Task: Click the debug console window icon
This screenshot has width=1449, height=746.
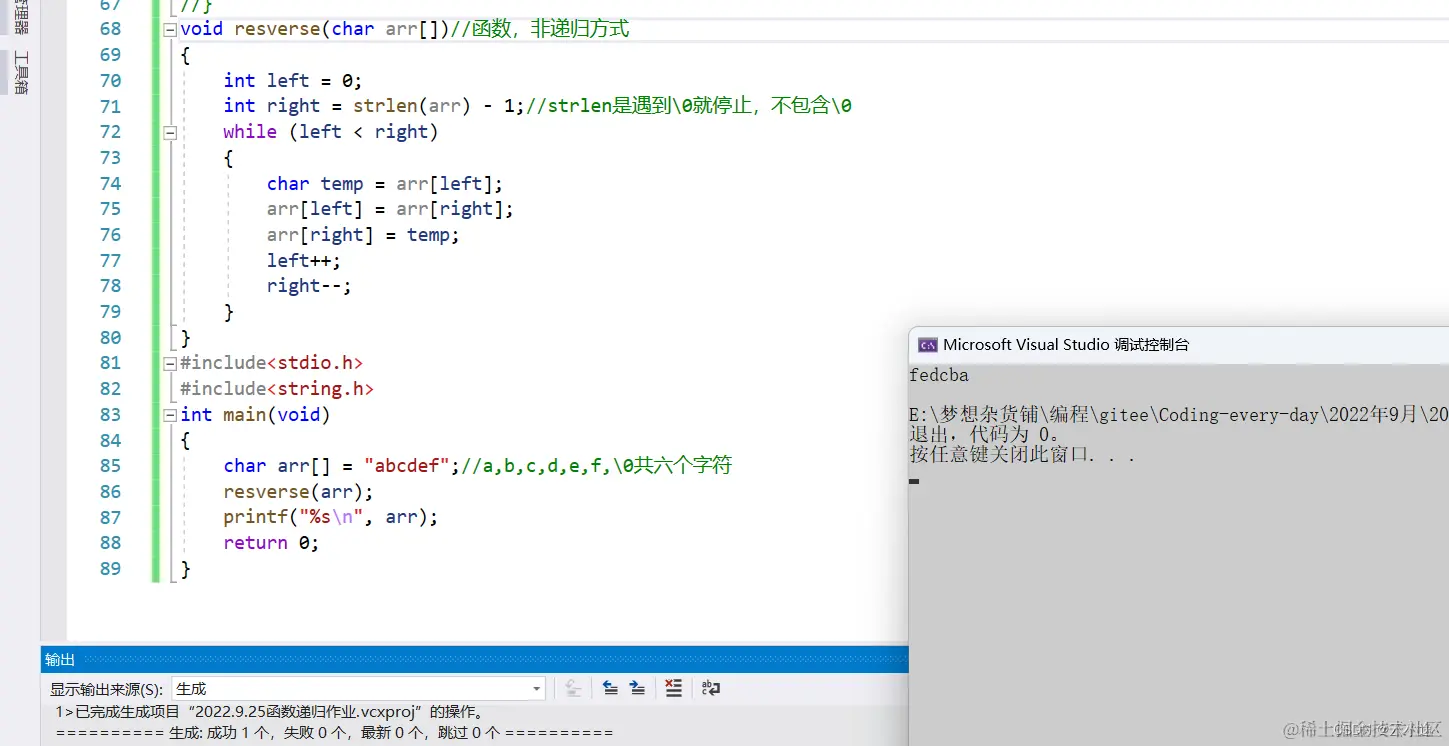Action: tap(927, 345)
